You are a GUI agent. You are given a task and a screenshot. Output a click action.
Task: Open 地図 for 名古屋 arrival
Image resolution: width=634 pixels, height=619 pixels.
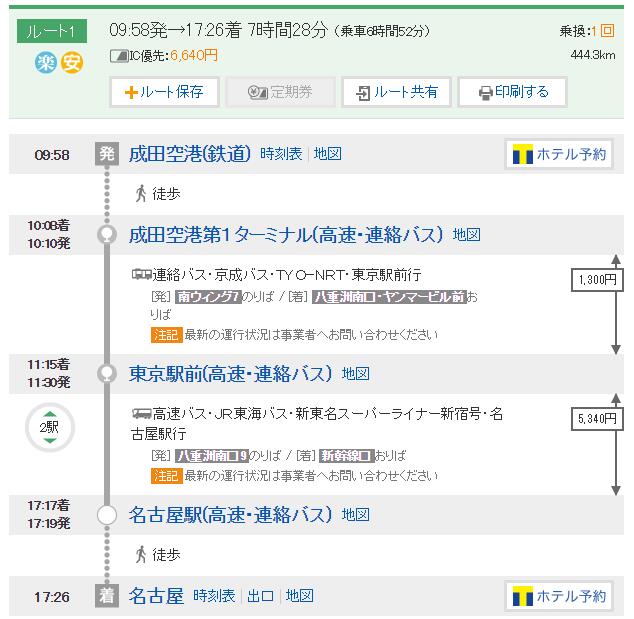click(300, 596)
